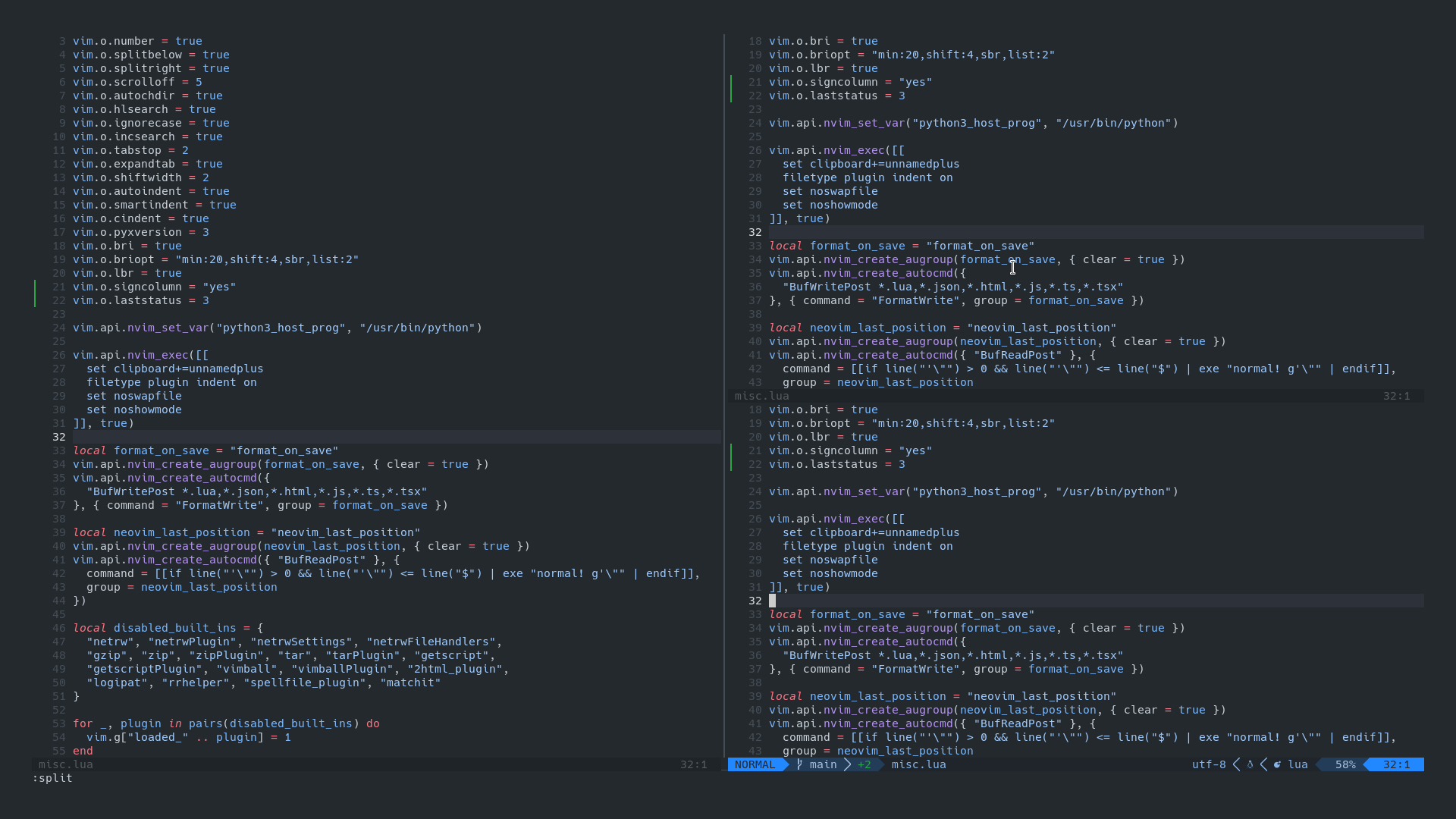Viewport: 1456px width, 819px height.
Task: Click the misc.lua filename in the active statusline
Action: [x=918, y=764]
